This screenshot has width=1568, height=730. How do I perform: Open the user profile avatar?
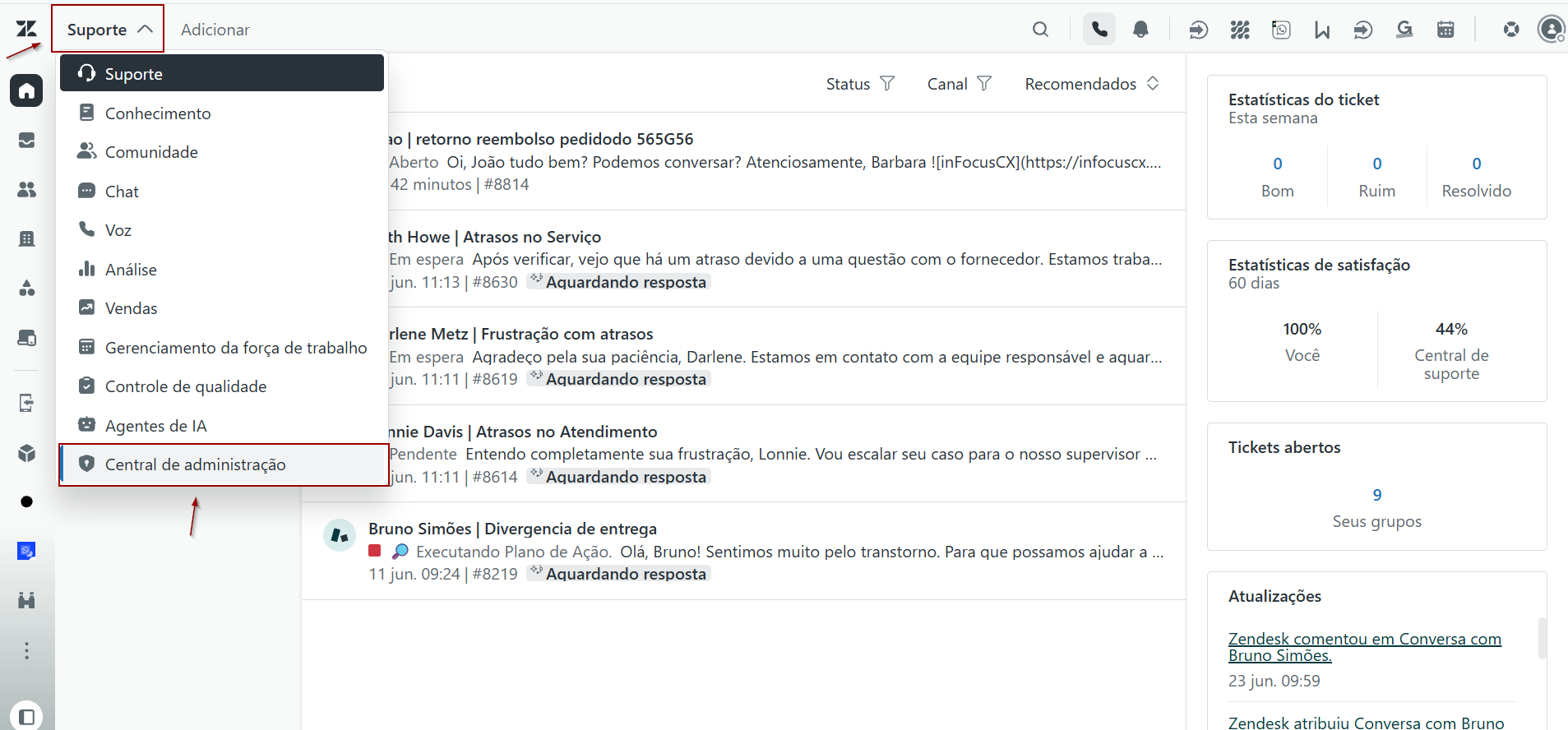1552,30
